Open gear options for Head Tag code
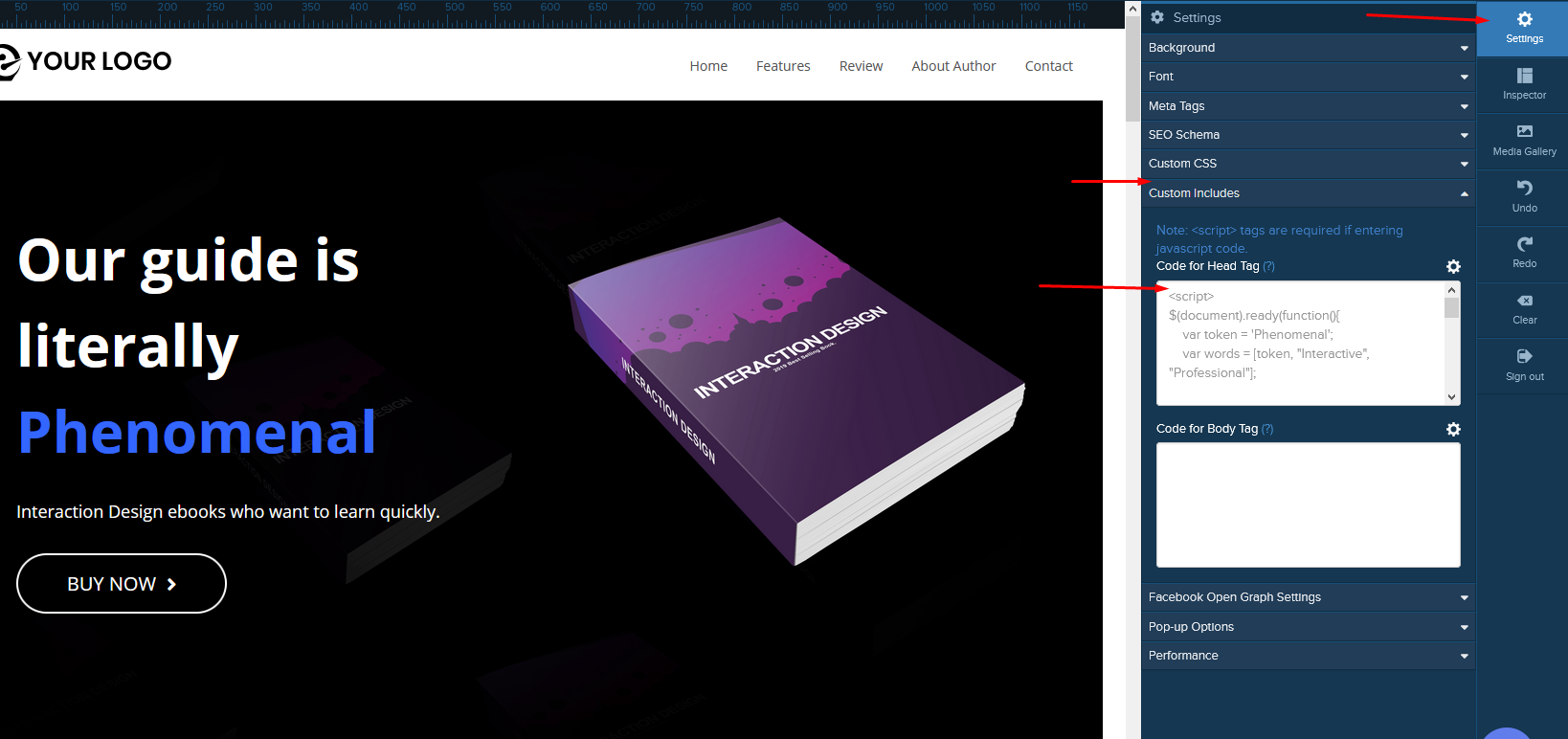Image resolution: width=1568 pixels, height=739 pixels. click(1453, 266)
